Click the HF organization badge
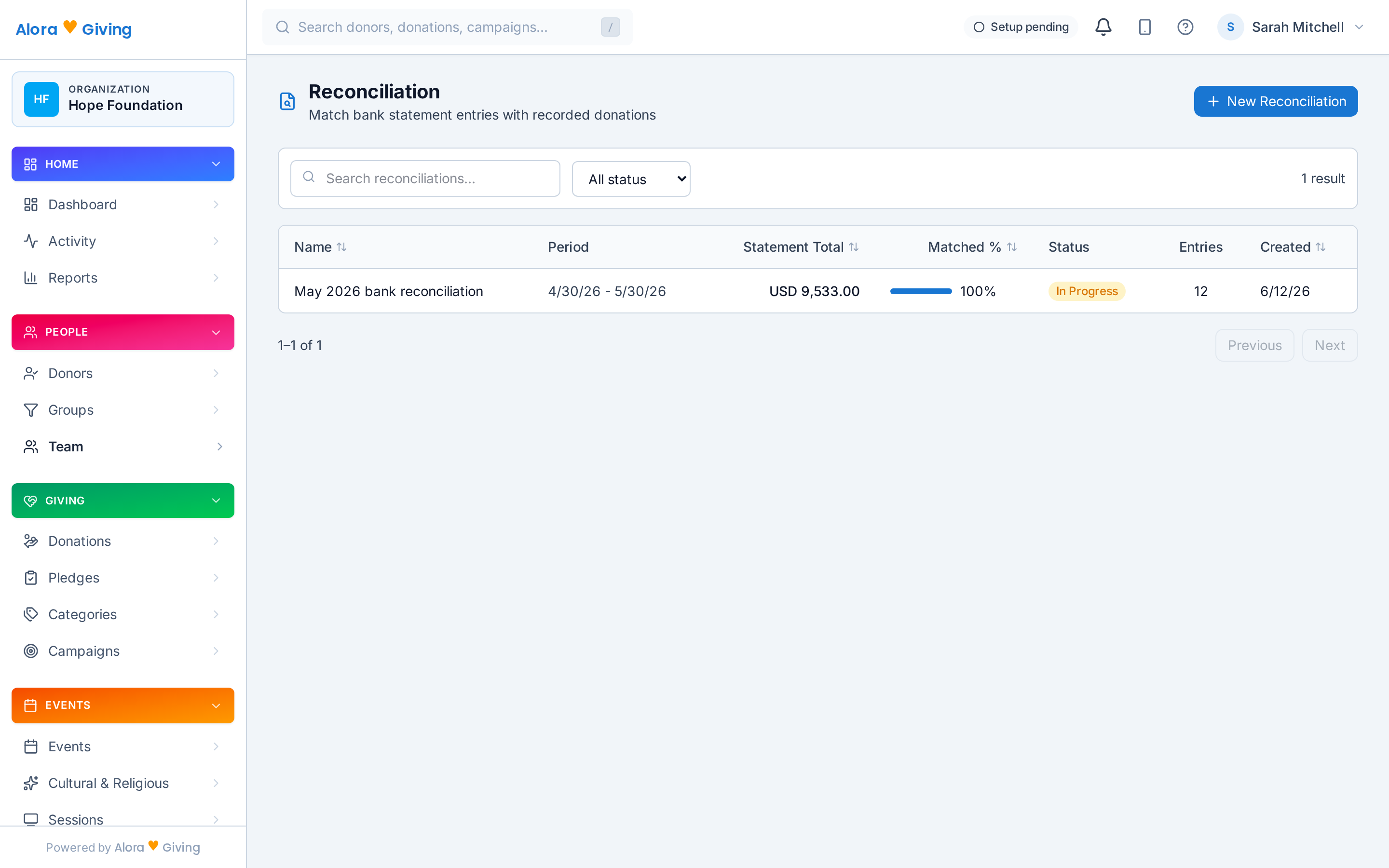This screenshot has height=868, width=1389. [x=41, y=99]
